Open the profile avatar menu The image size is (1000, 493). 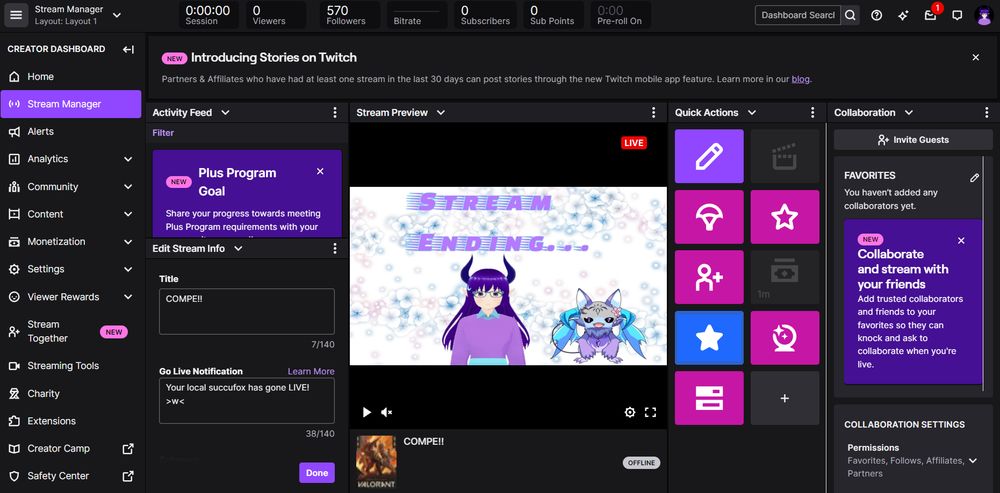tap(984, 15)
